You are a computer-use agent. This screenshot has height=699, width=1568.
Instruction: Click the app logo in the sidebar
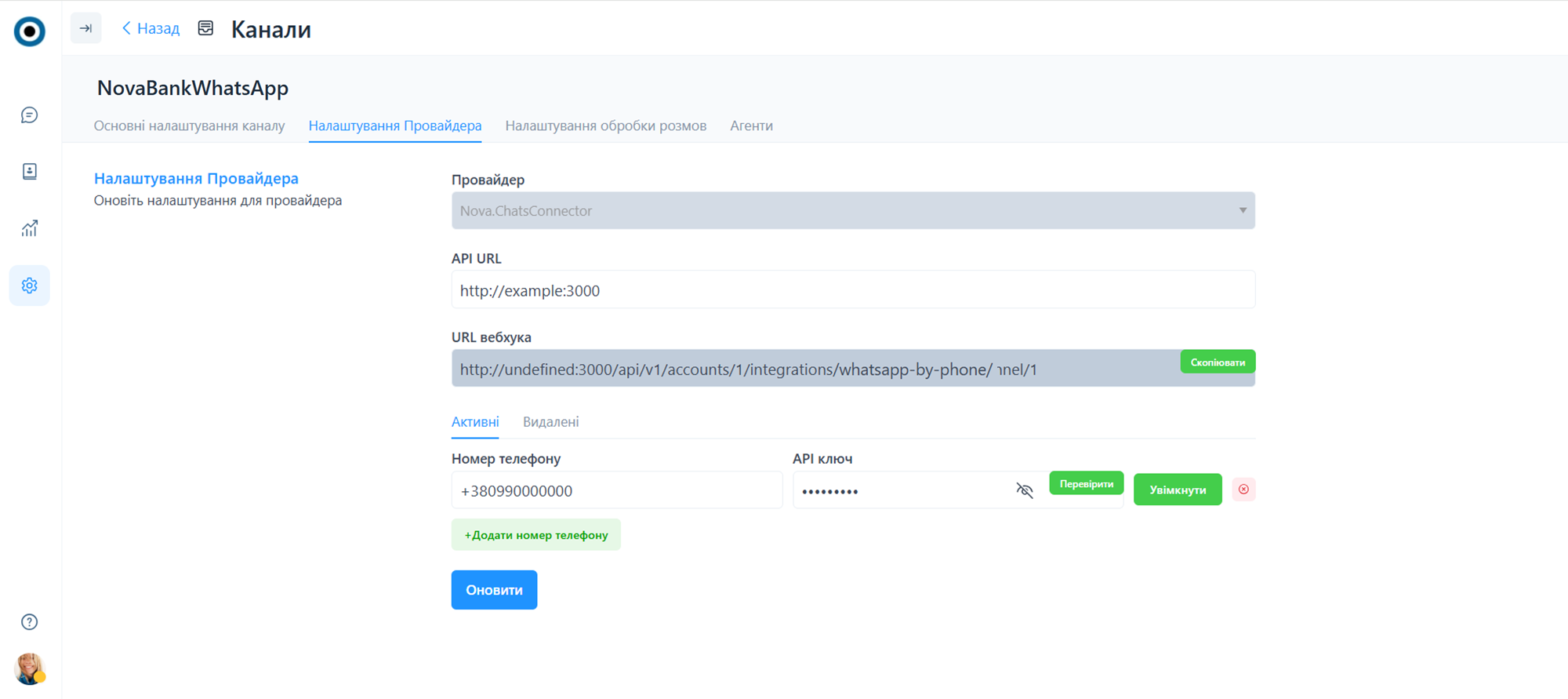point(30,31)
